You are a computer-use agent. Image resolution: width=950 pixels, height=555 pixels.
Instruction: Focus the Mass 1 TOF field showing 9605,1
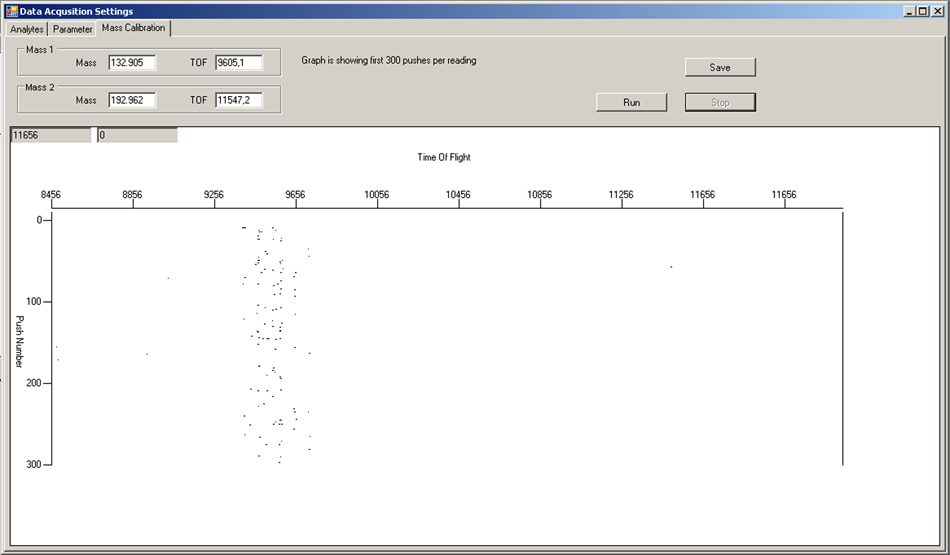click(238, 63)
